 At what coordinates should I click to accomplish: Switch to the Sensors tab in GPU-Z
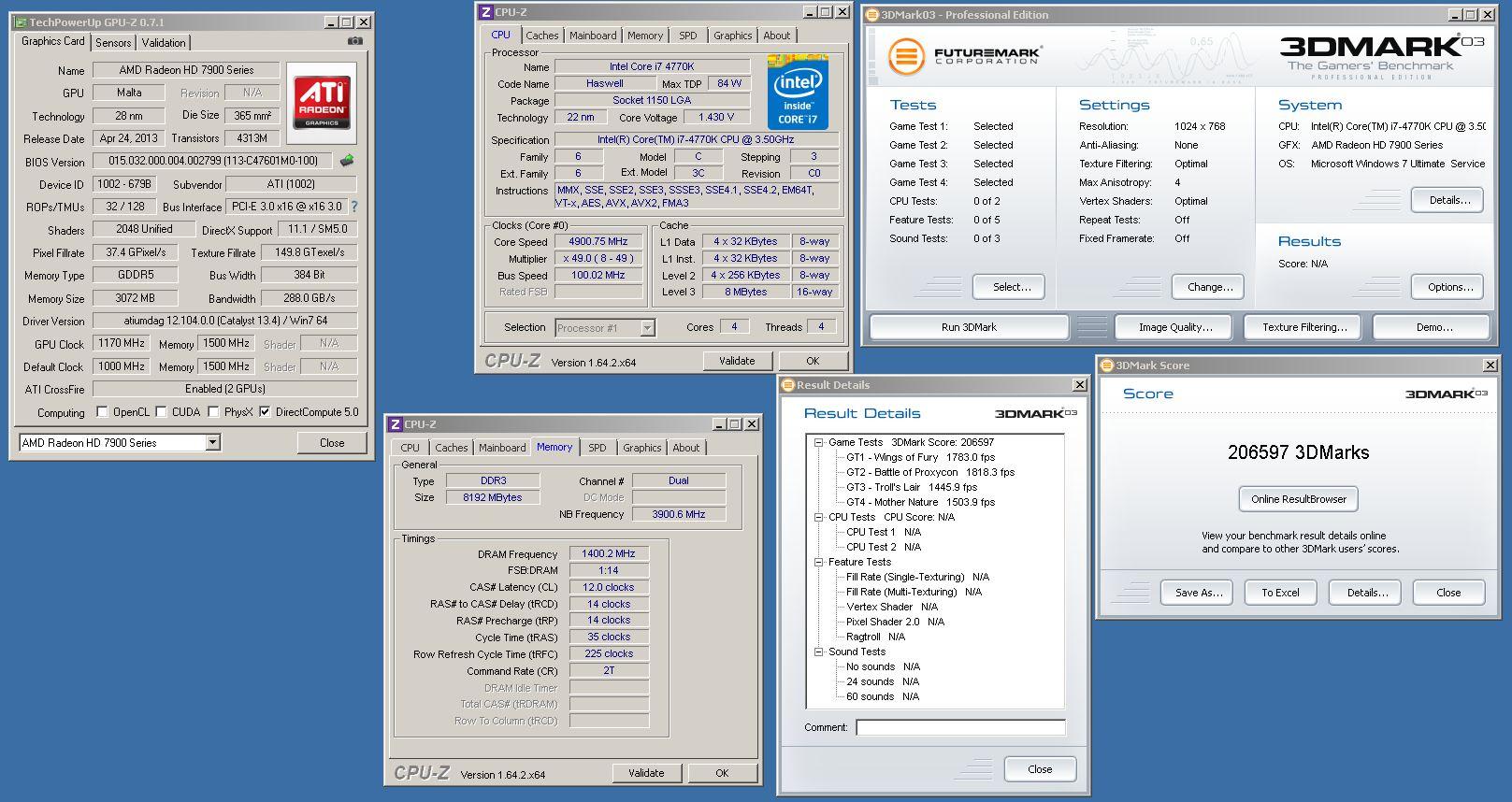pos(113,43)
